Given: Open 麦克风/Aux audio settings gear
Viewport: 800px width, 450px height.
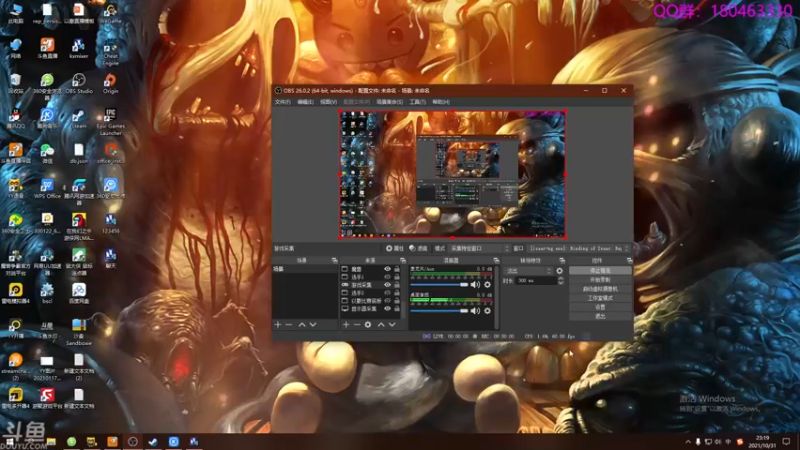Looking at the screenshot, I should pyautogui.click(x=487, y=285).
